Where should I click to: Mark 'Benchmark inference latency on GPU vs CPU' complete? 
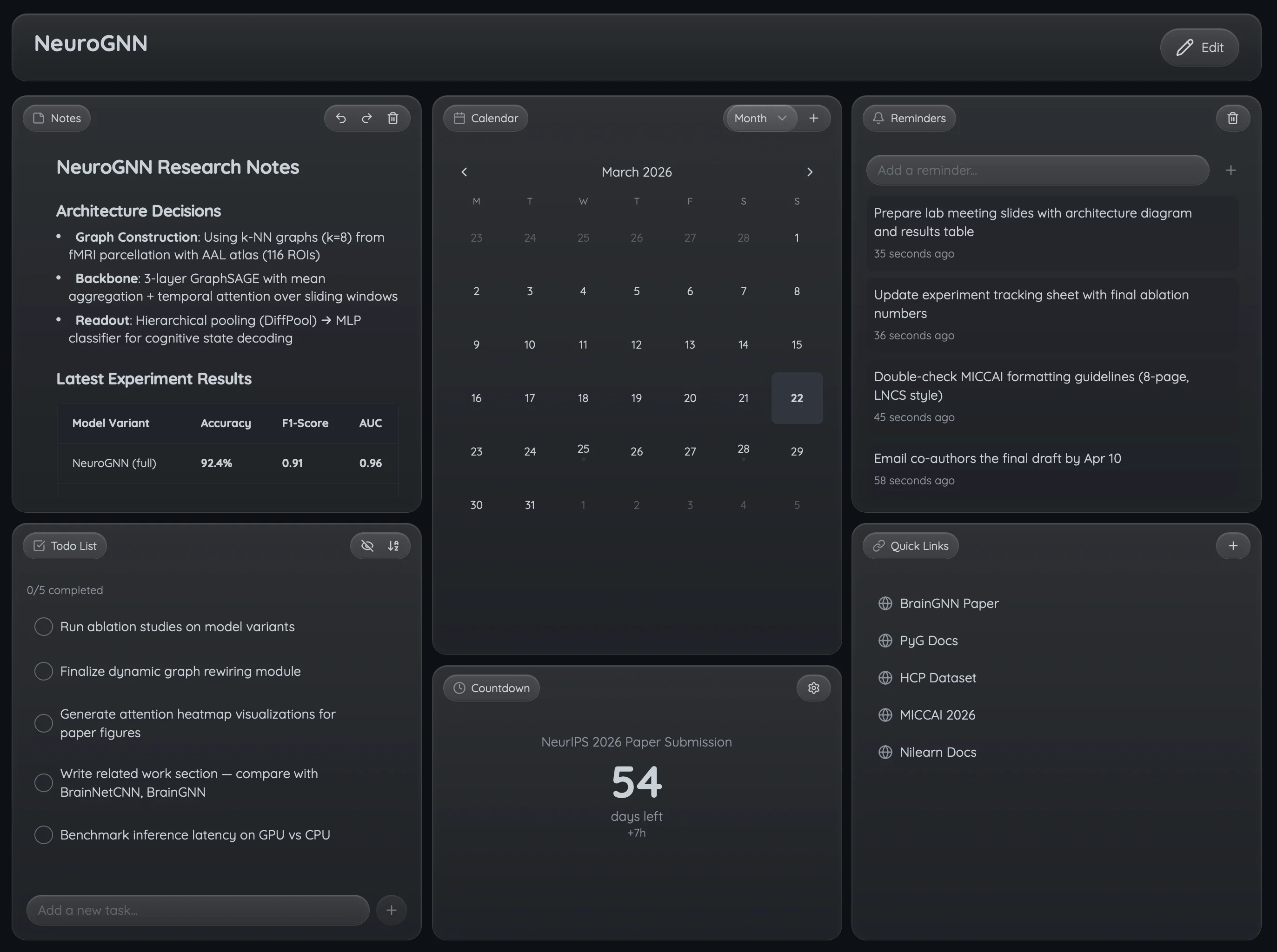coord(43,834)
